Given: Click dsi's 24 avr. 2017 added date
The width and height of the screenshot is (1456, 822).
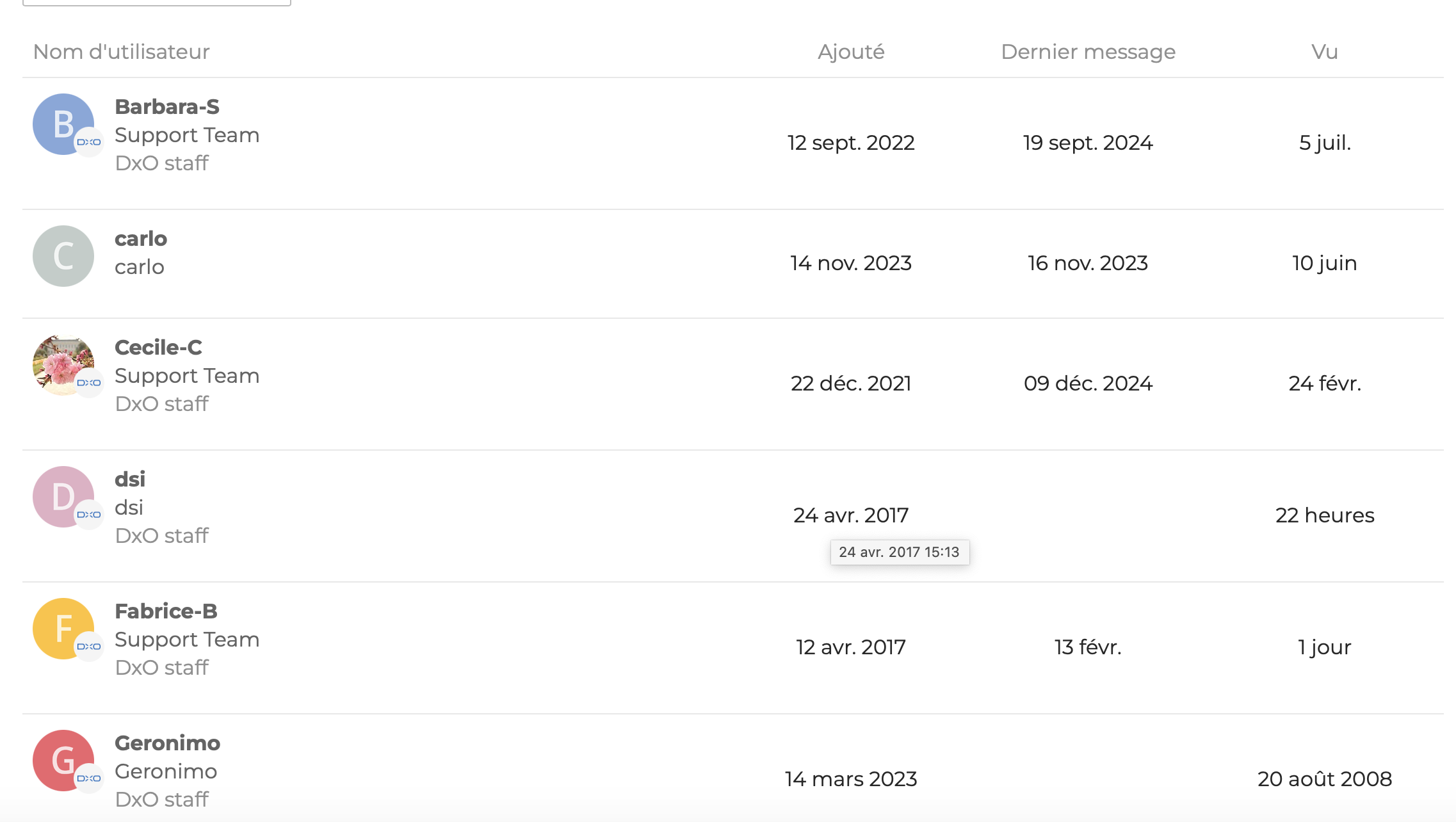Looking at the screenshot, I should coord(851,515).
